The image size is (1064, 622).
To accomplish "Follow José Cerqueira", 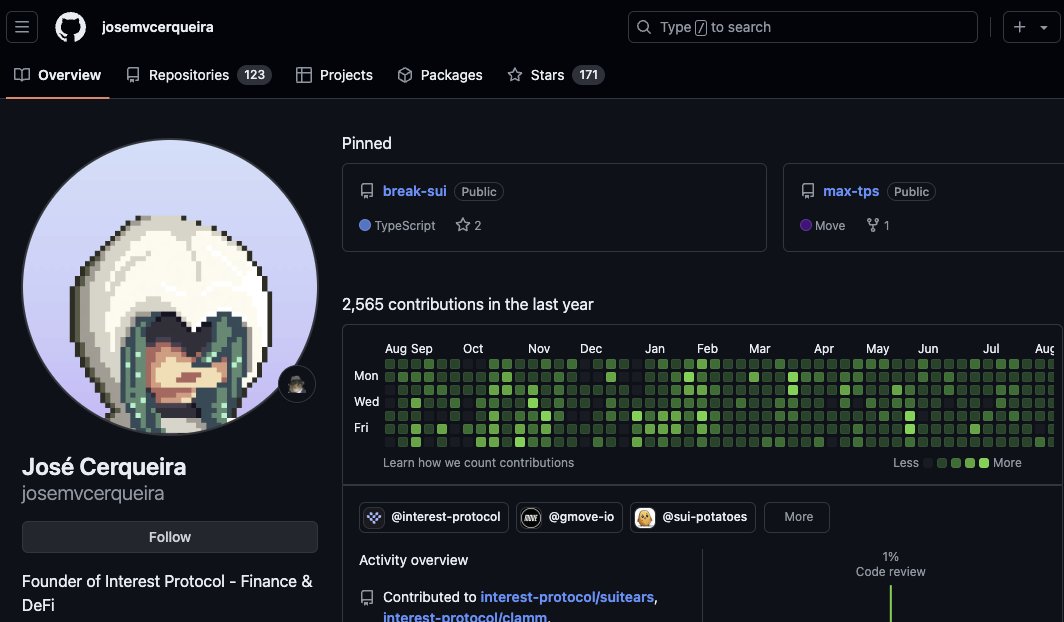I will pyautogui.click(x=169, y=537).
